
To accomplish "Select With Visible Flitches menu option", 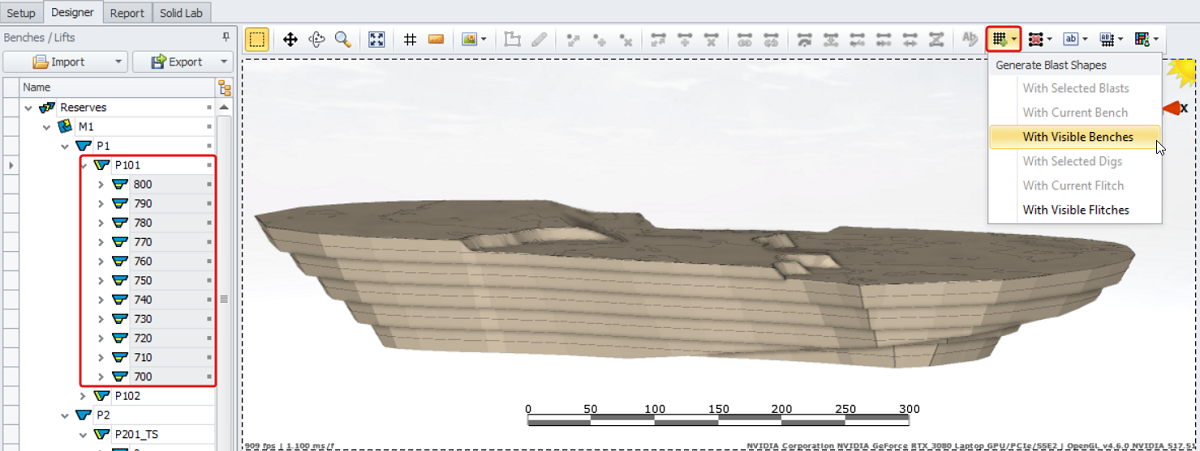I will click(x=1075, y=210).
